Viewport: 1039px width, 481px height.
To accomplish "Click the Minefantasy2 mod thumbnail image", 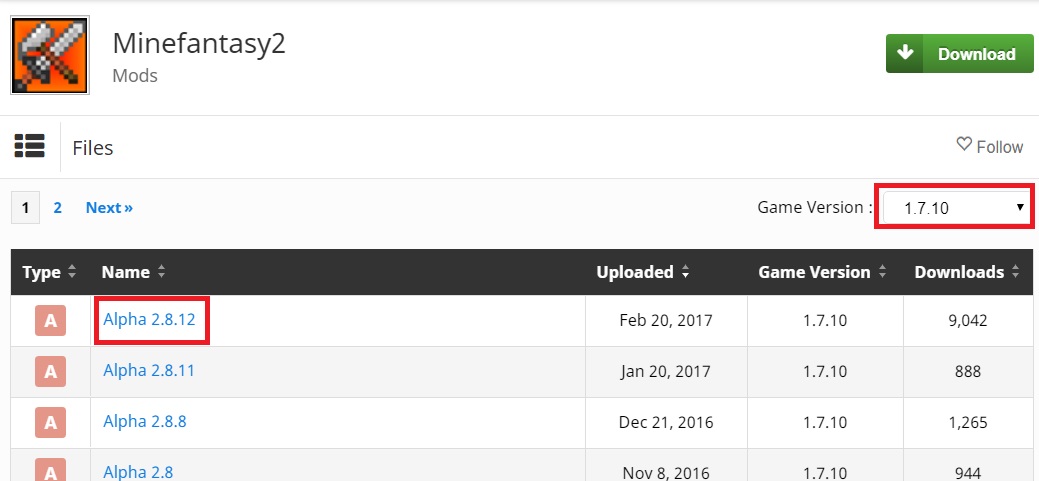I will [50, 56].
